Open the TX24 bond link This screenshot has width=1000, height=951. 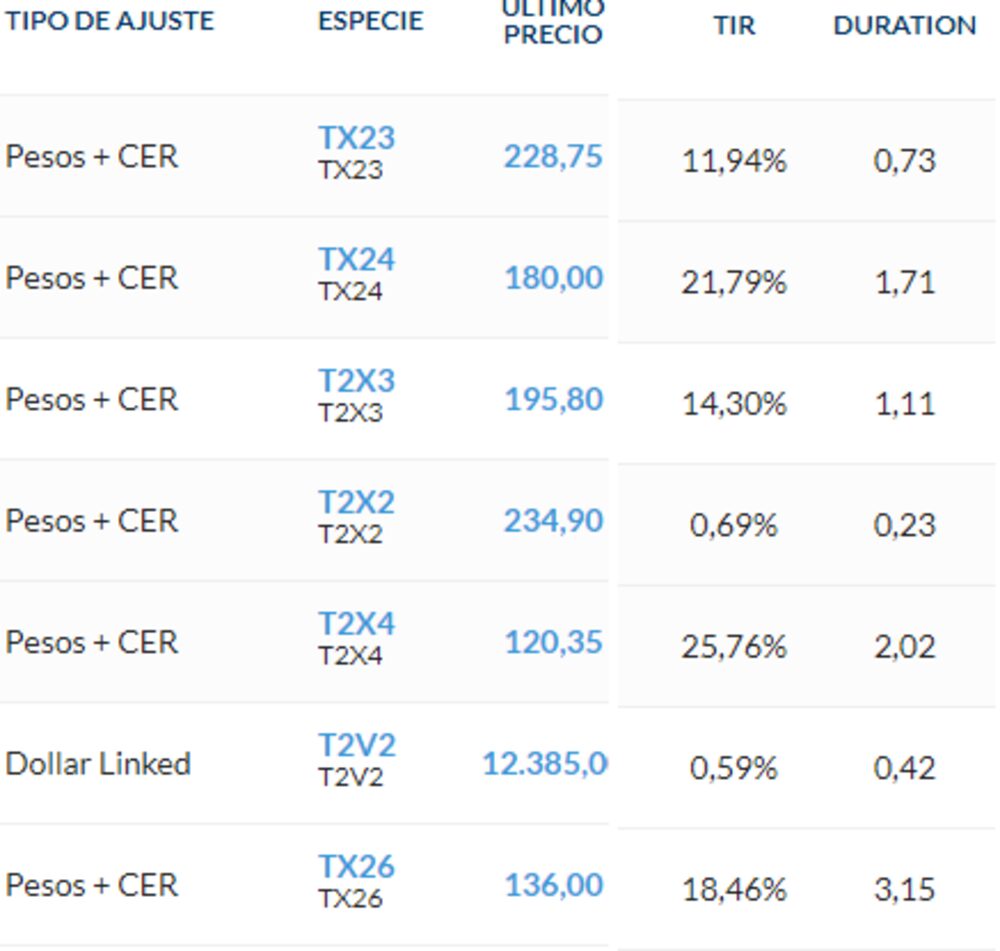pyautogui.click(x=356, y=260)
